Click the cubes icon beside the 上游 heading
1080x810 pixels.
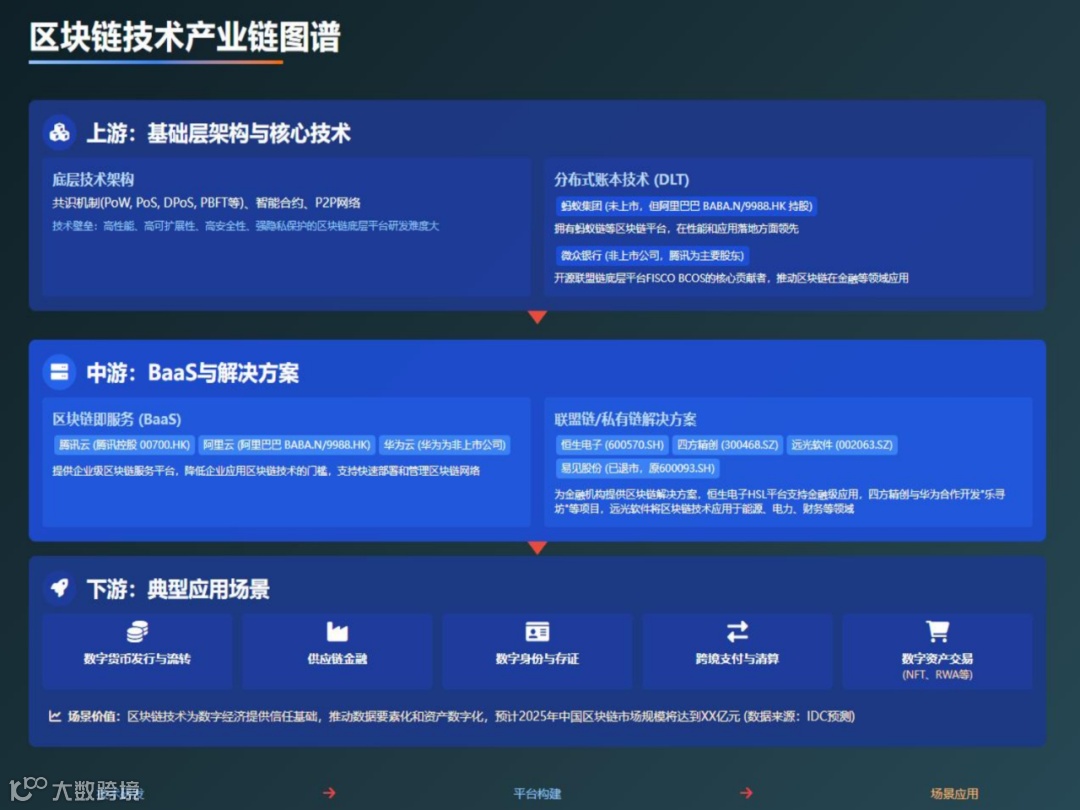pos(60,132)
